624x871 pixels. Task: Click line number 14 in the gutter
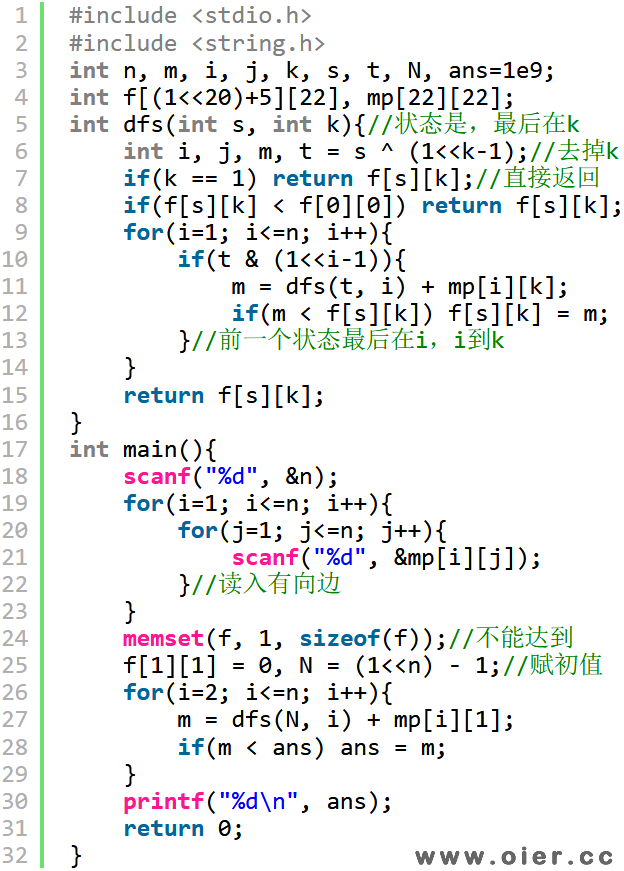14,368
